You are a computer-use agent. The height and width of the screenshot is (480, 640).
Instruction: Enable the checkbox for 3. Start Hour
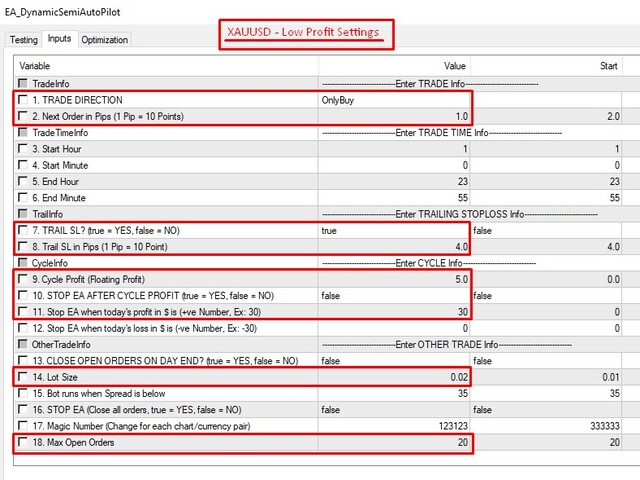(x=23, y=149)
